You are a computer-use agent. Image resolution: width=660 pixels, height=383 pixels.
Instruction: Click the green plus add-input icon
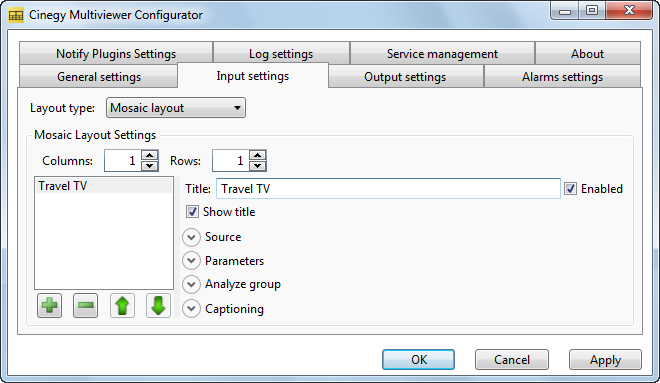(49, 306)
